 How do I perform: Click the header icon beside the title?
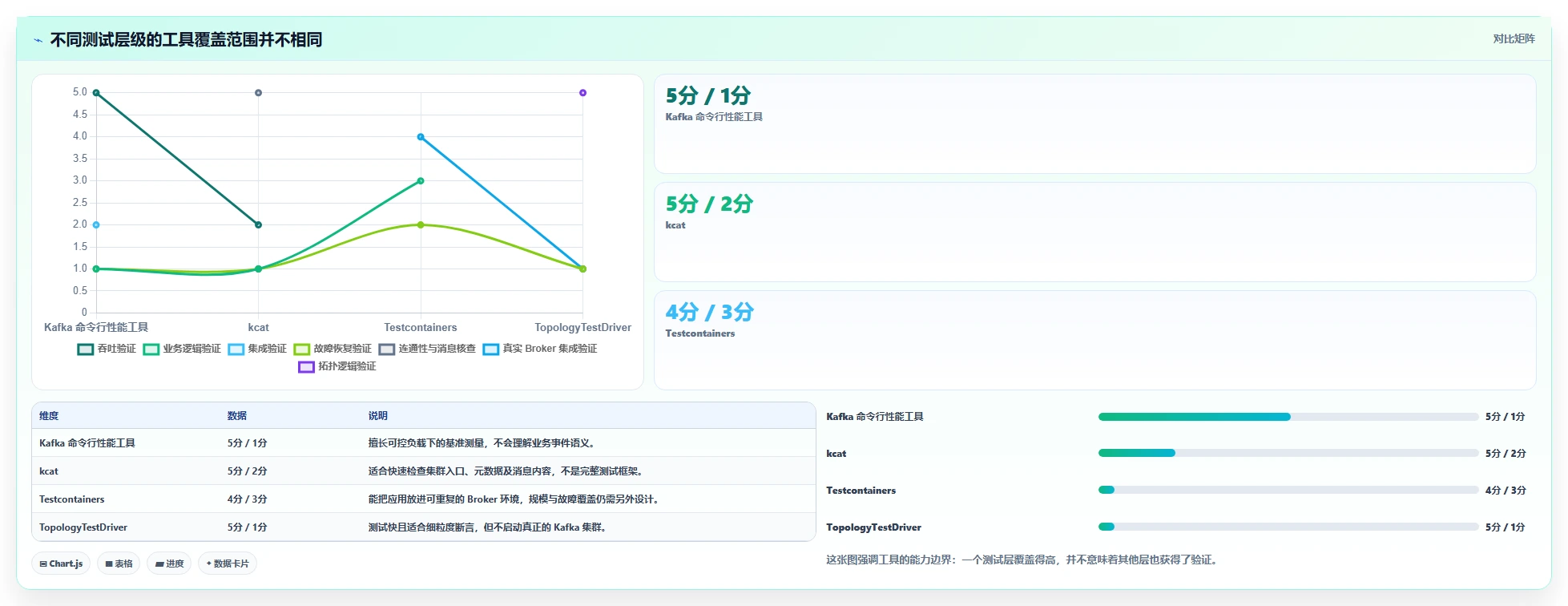tap(38, 40)
